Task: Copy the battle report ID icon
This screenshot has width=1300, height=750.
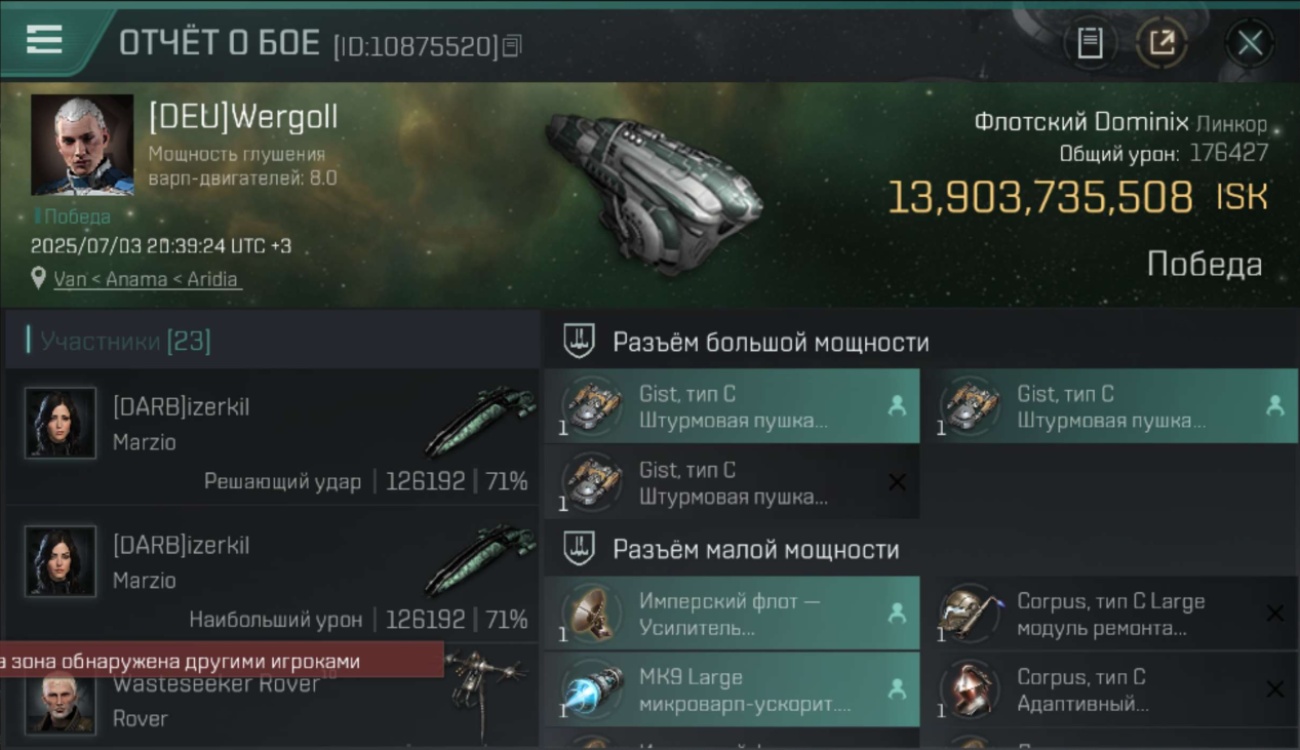Action: [x=512, y=45]
